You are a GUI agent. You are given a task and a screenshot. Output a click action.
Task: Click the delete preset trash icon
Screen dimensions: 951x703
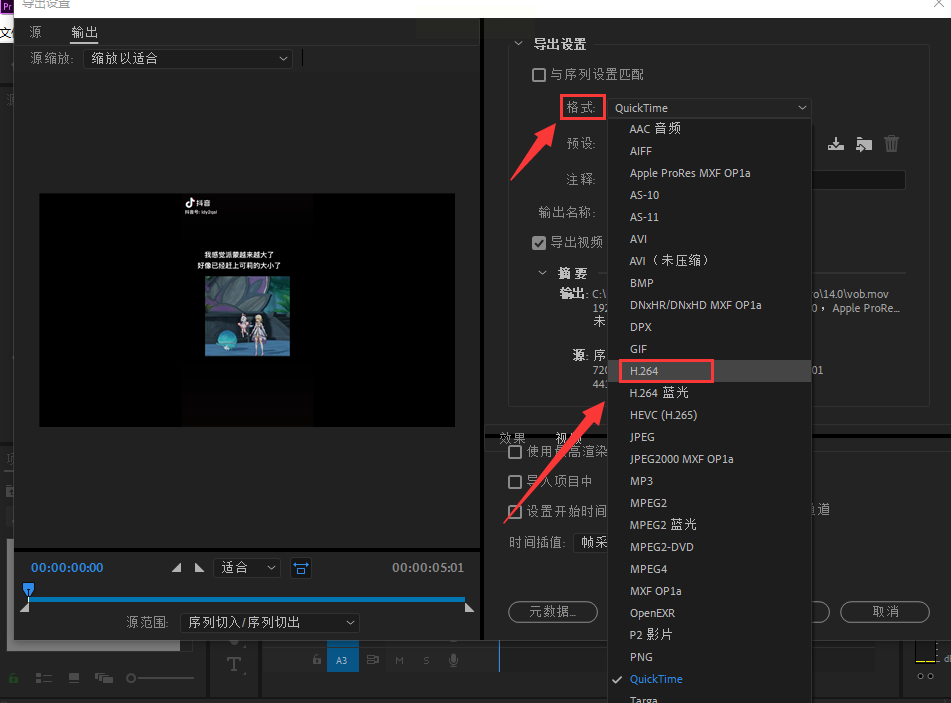tap(891, 144)
